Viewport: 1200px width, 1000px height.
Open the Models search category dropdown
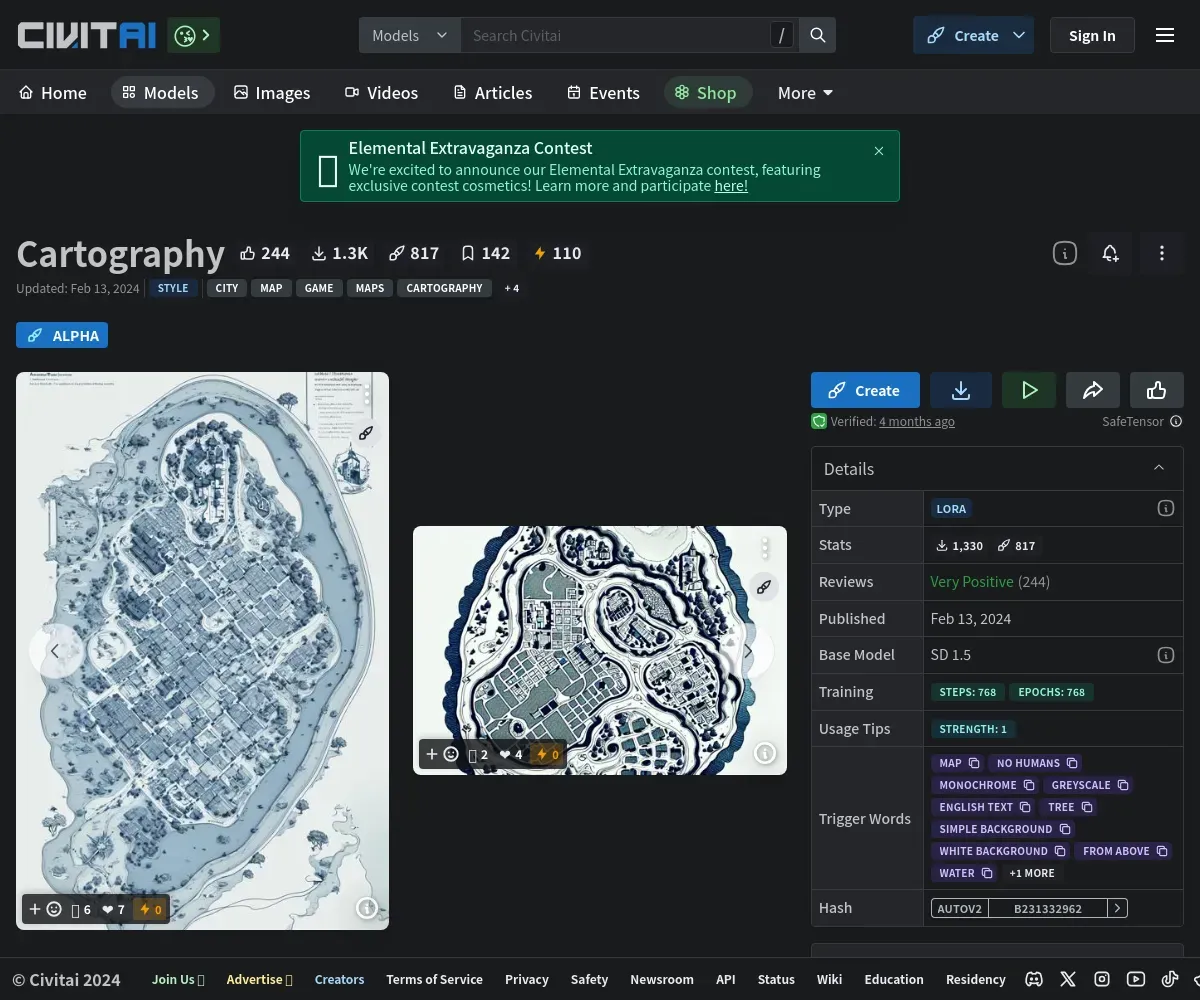coord(410,35)
